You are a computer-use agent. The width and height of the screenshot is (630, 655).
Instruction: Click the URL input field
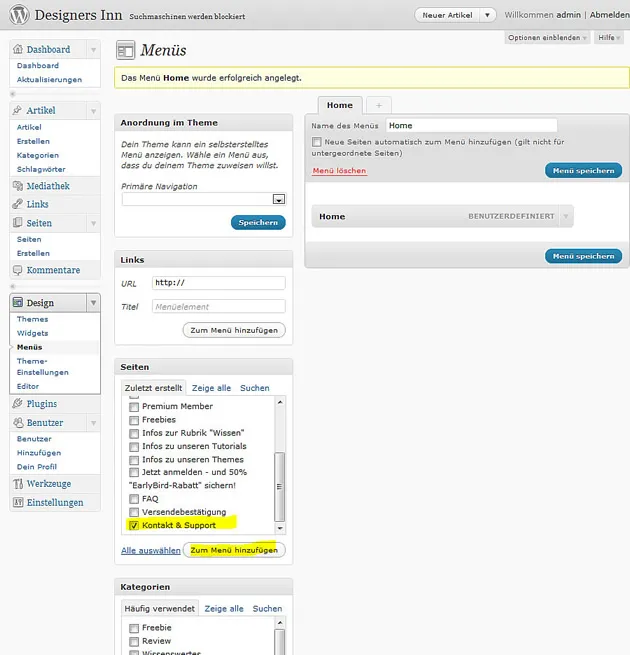pos(219,283)
